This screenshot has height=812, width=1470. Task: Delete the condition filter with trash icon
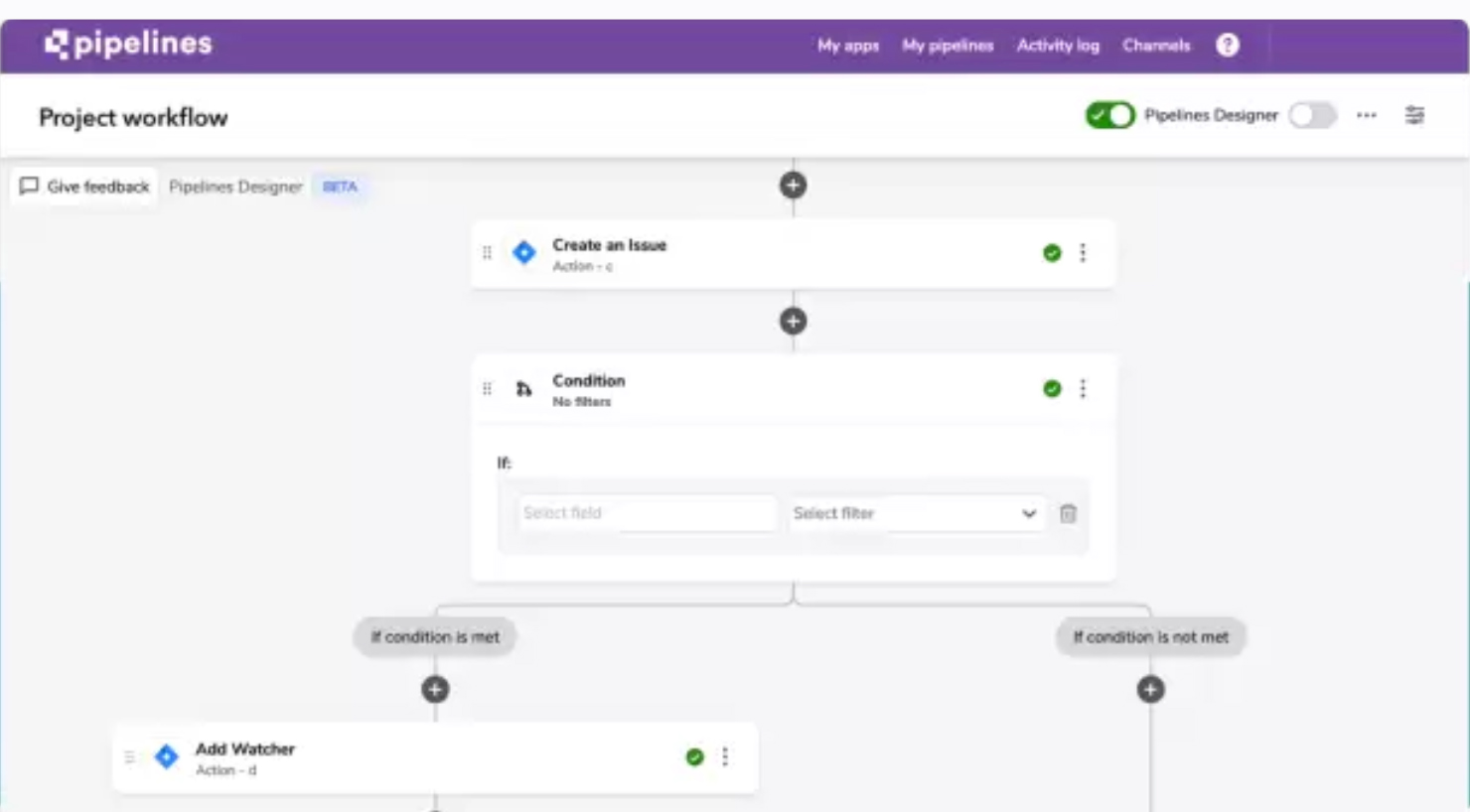[x=1068, y=513]
